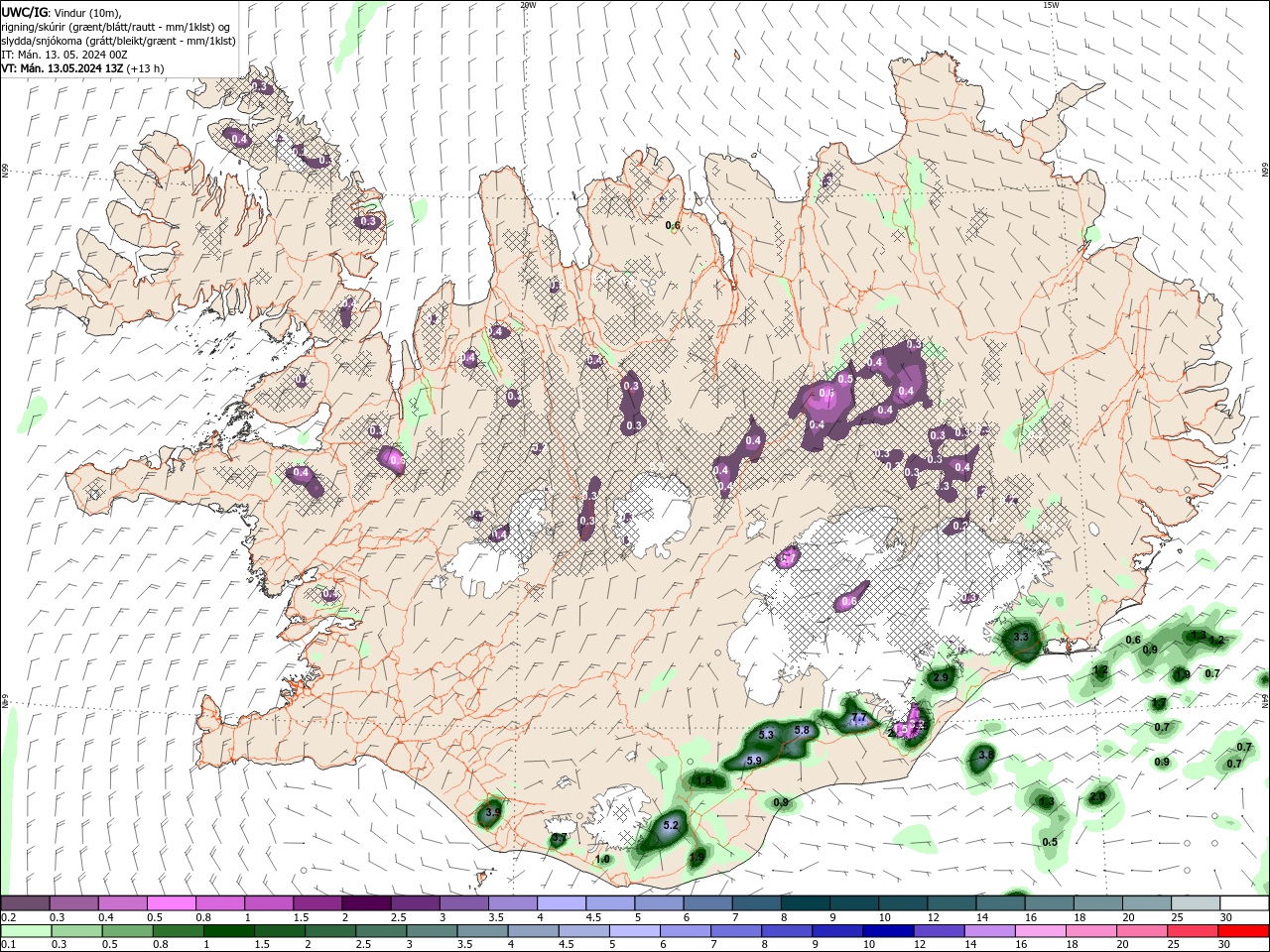The width and height of the screenshot is (1270, 952).
Task: Click the 'VT: Mán. 13.05.2024 13Z (+13 h)' line
Action: pos(82,68)
